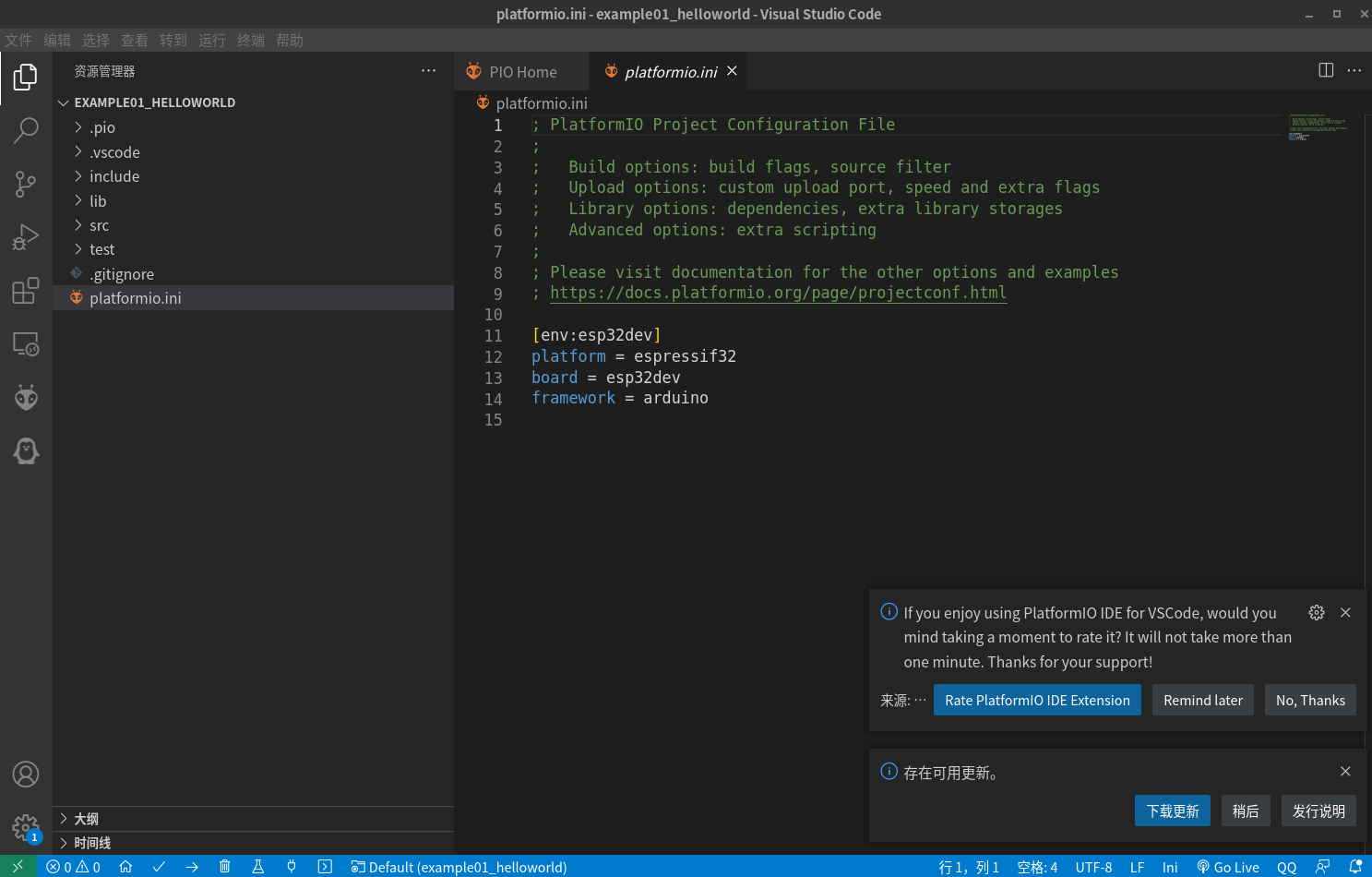
Task: Close the platformio.ini editor tab
Action: pyautogui.click(x=732, y=71)
